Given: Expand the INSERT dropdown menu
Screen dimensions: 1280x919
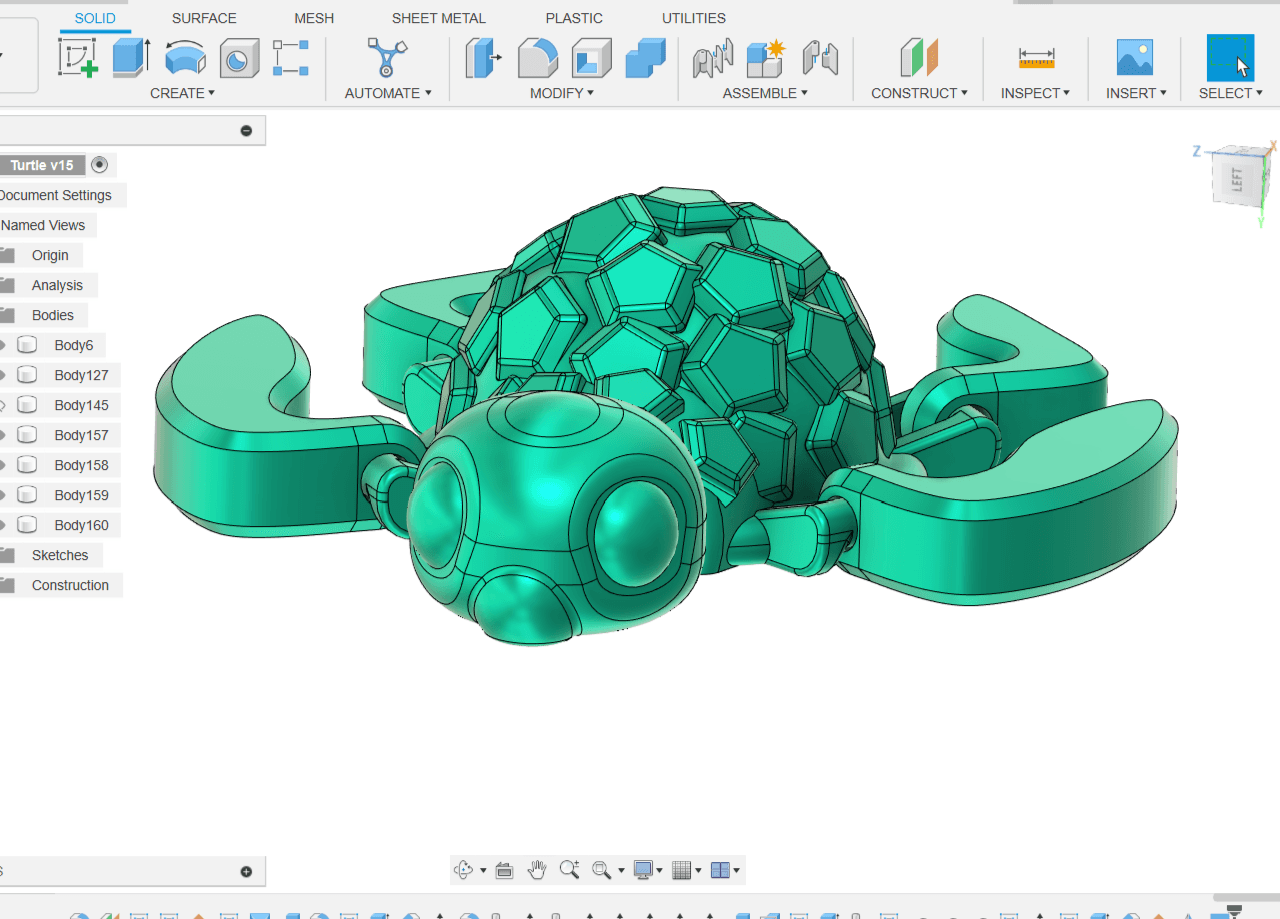Looking at the screenshot, I should 1136,93.
